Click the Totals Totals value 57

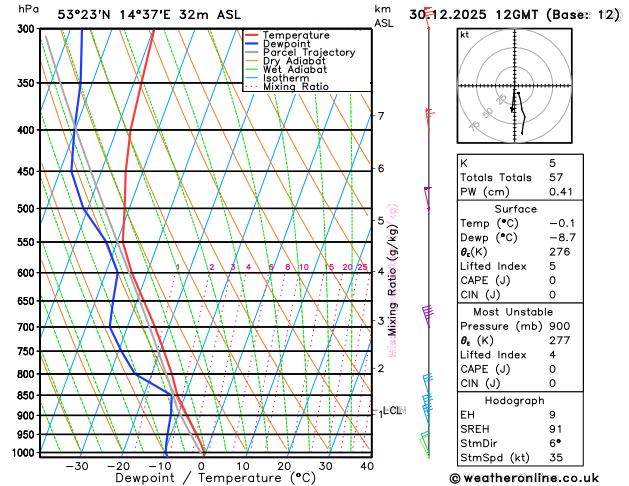pos(556,178)
